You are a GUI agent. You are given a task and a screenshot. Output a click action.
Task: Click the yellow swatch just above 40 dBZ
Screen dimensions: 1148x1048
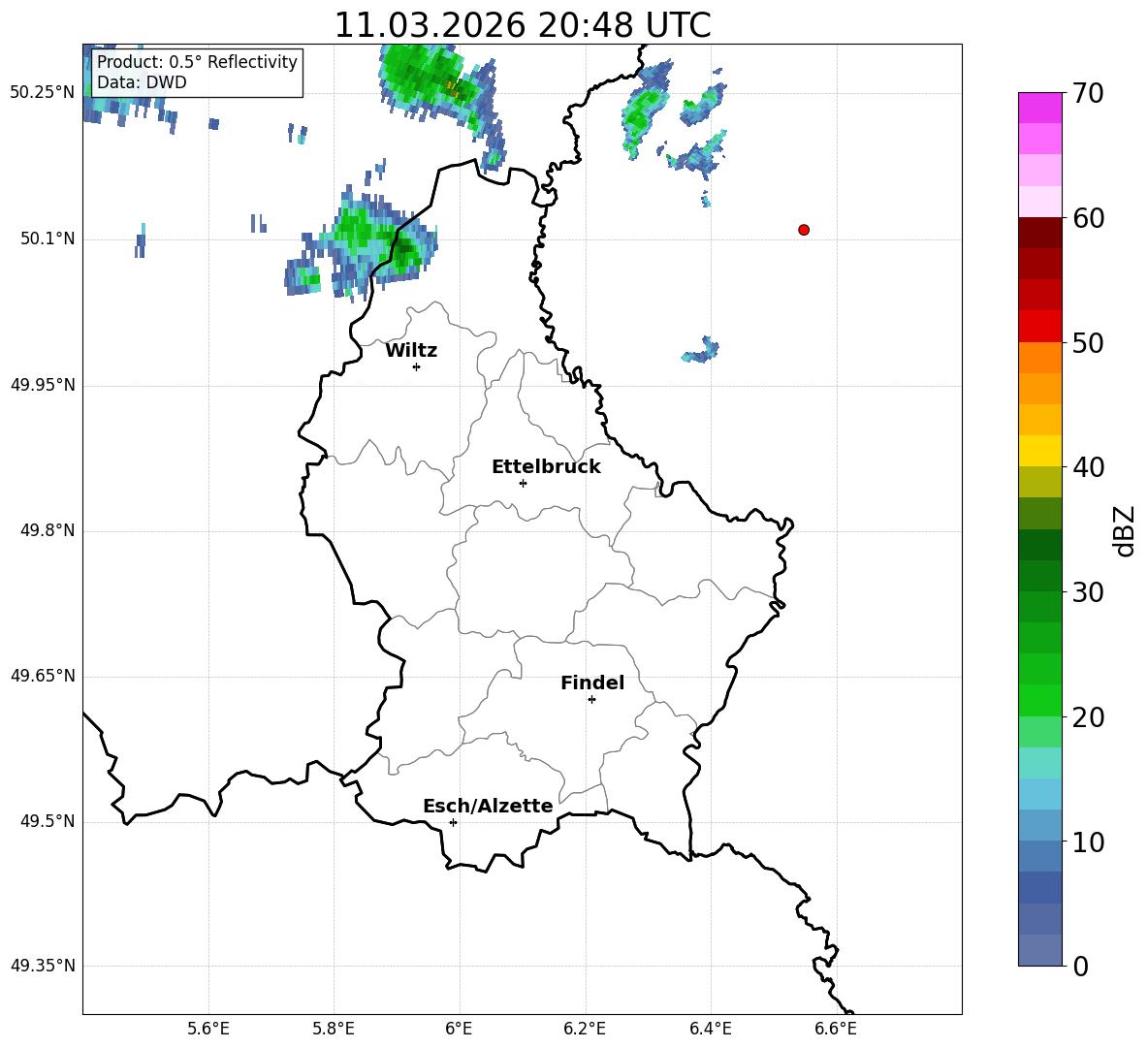[x=1039, y=451]
